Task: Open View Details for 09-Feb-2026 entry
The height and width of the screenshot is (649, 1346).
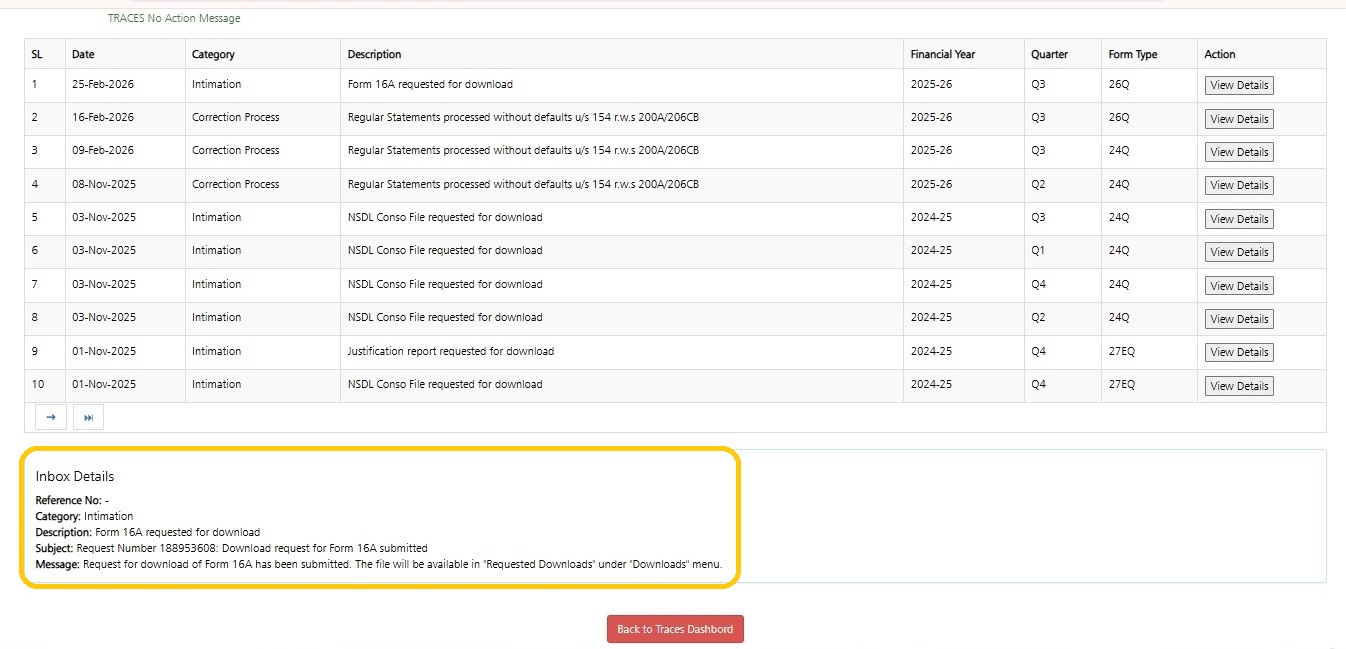Action: (1238, 152)
